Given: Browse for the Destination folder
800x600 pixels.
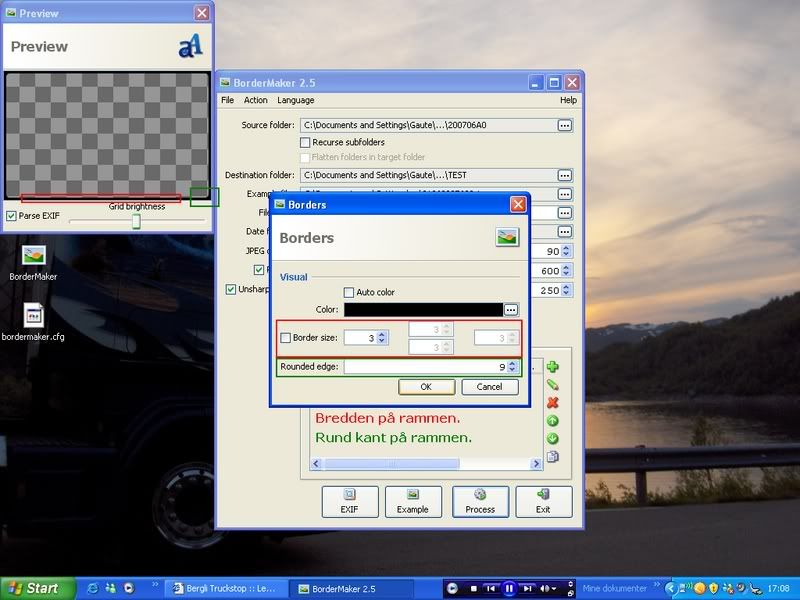Looking at the screenshot, I should [564, 176].
